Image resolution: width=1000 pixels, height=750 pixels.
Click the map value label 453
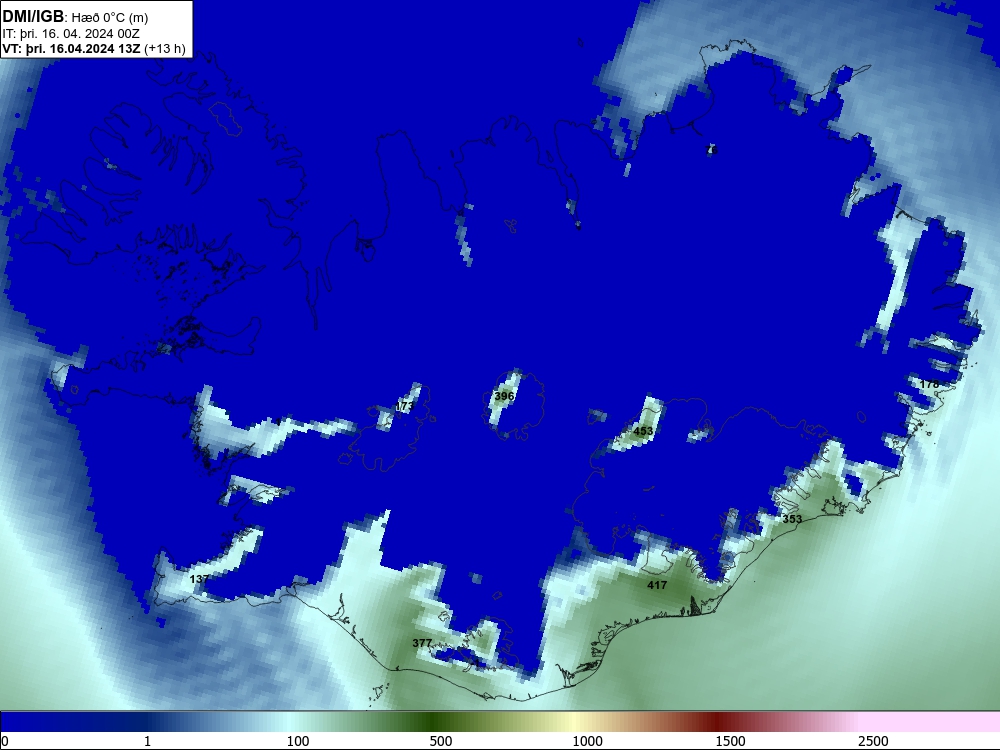(643, 431)
